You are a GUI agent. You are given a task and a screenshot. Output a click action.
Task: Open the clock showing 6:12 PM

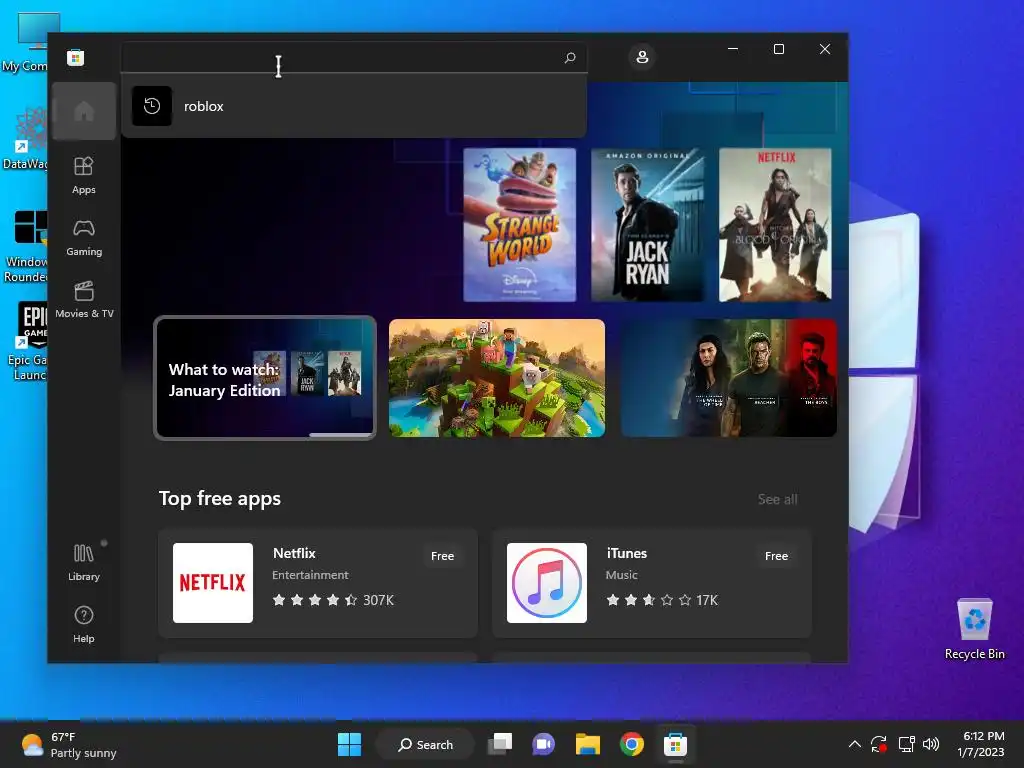(x=981, y=744)
